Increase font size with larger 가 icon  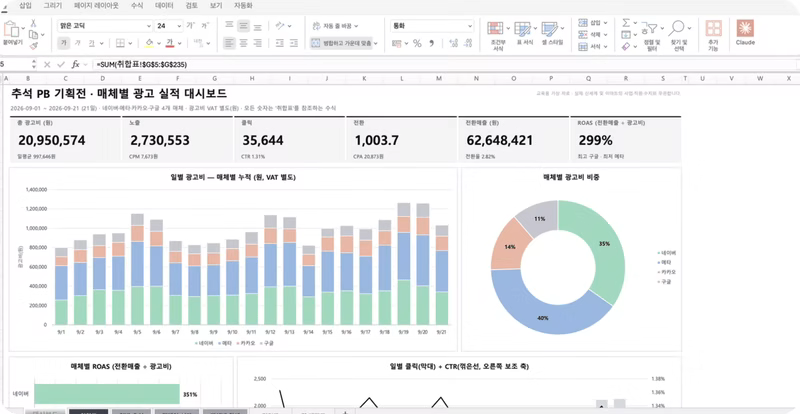click(190, 26)
